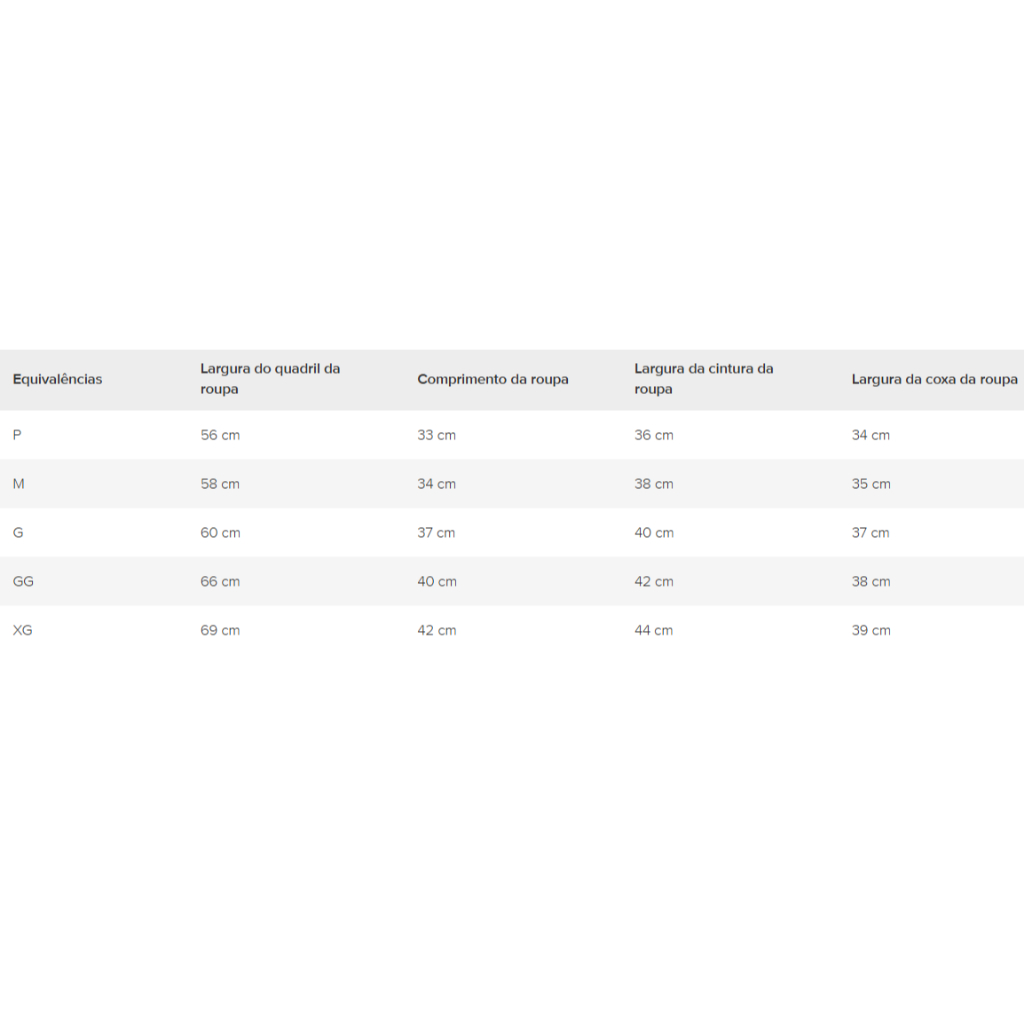This screenshot has height=1024, width=1024.
Task: Select the 33 cm length for size P
Action: pyautogui.click(x=436, y=435)
